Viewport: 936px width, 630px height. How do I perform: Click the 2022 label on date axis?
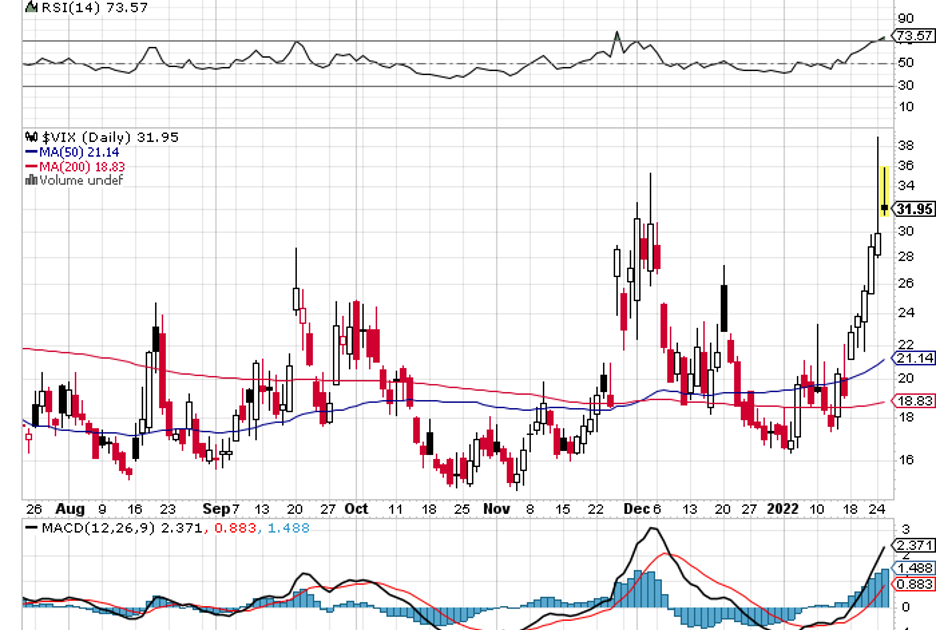pos(786,508)
